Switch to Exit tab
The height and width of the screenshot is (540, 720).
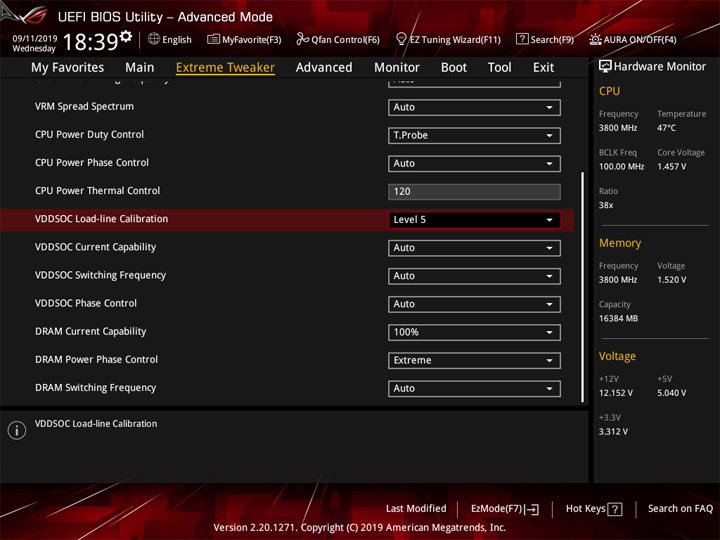coord(543,68)
